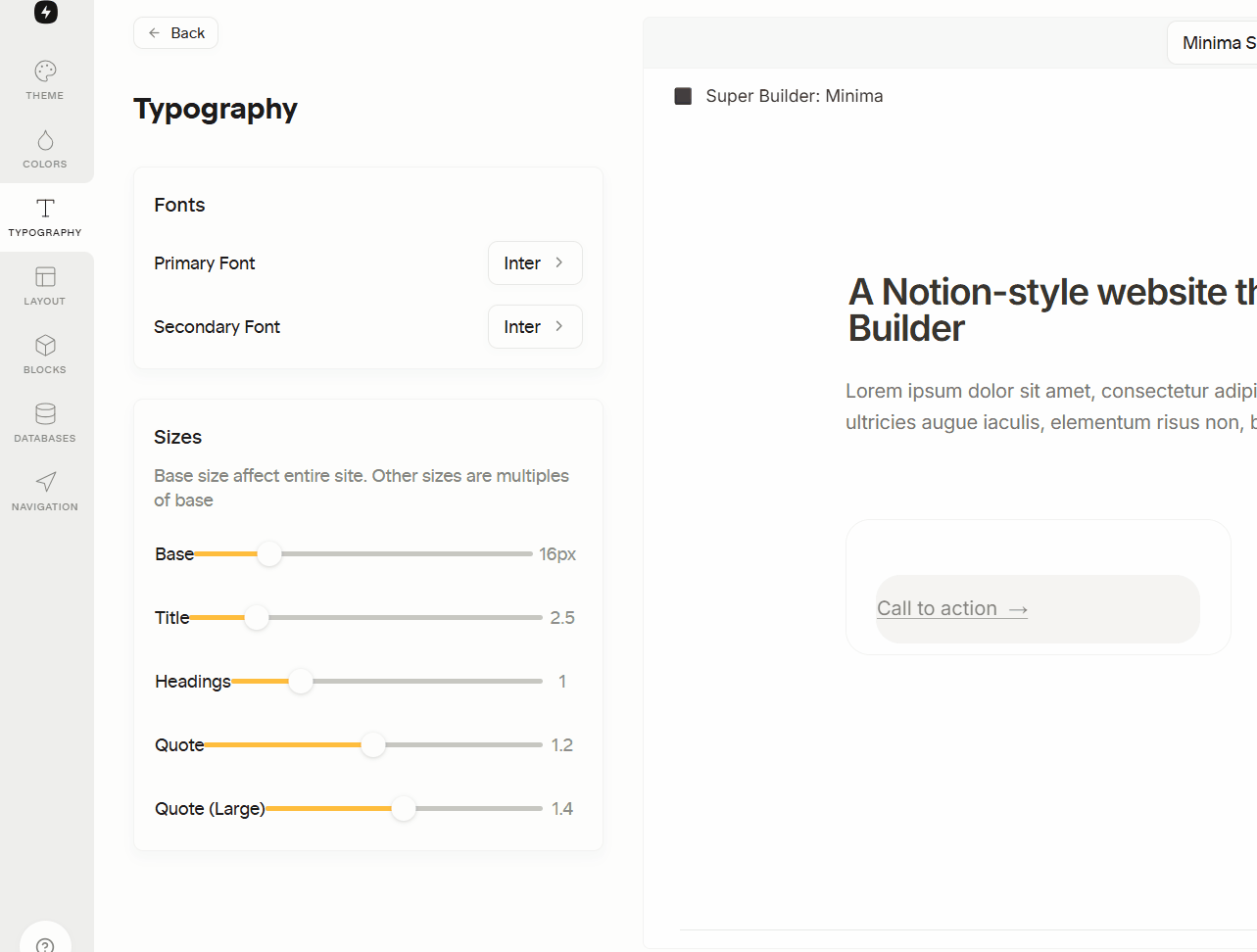This screenshot has height=952, width=1257.
Task: Click the lightning bolt app logo
Action: point(46,12)
